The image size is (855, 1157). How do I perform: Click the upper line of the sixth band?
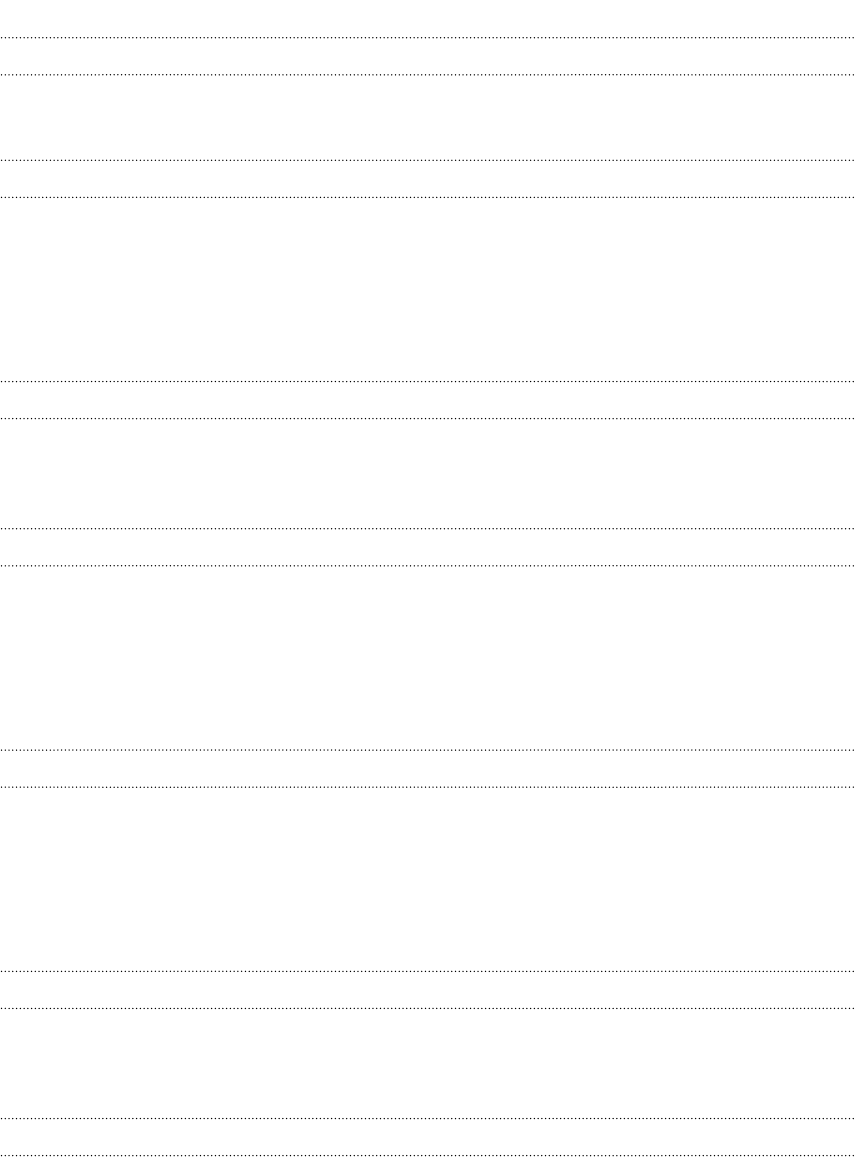tap(427, 971)
